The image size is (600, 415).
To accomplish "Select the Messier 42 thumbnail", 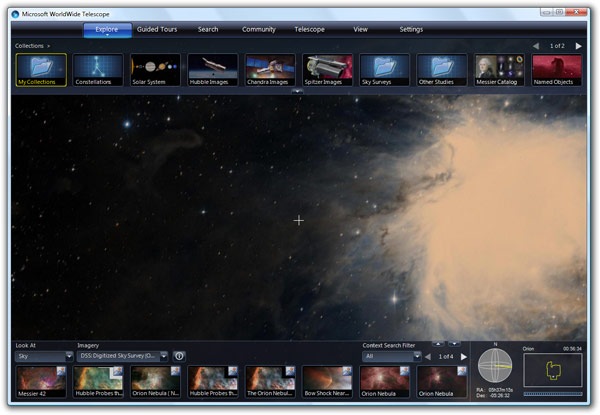I will tap(41, 382).
